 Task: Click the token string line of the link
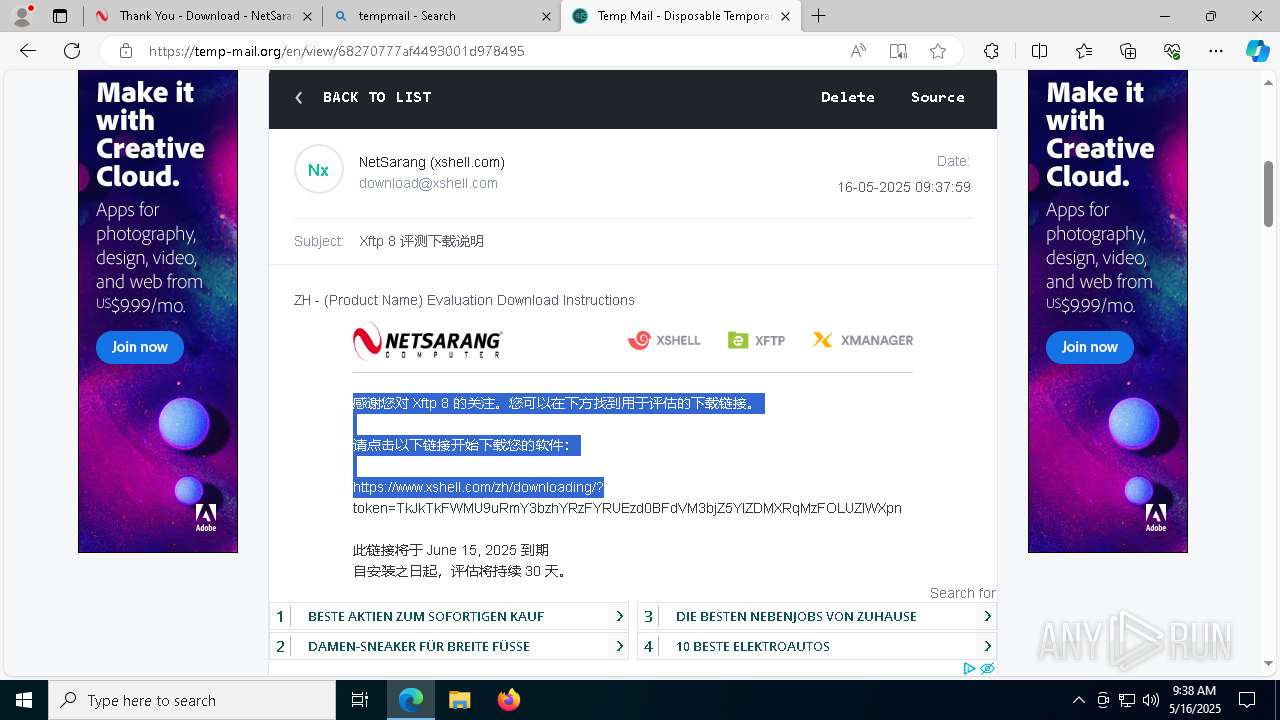(x=627, y=508)
